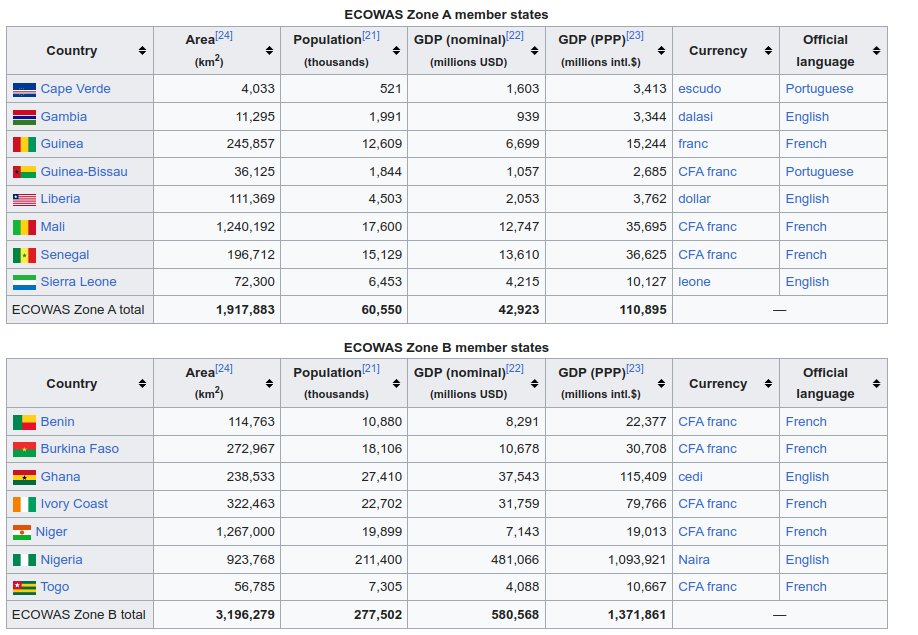
Task: Sort Zone A table by Currency
Action: pos(768,51)
